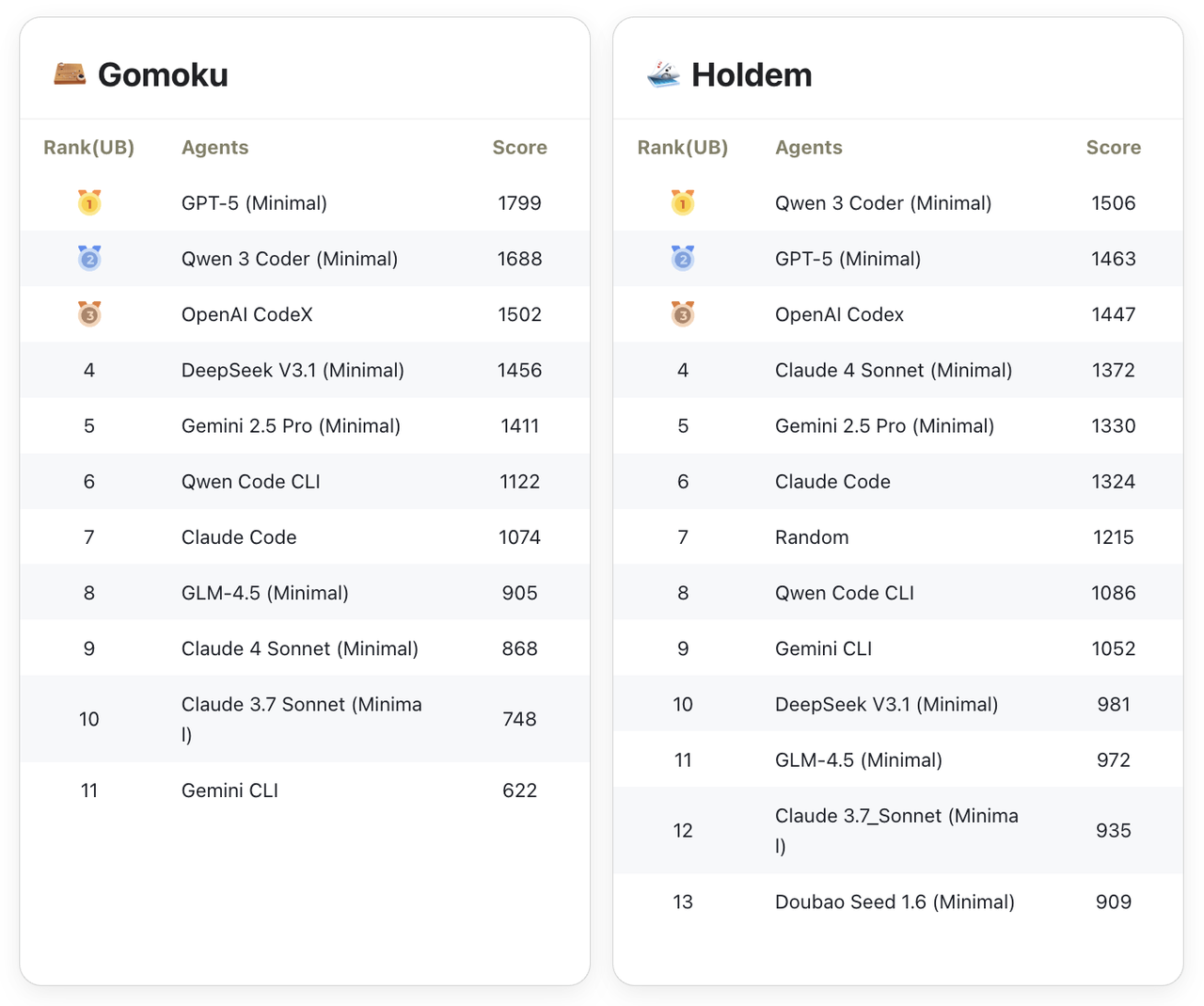
Task: Click the Holdem heading title
Action: 752,75
